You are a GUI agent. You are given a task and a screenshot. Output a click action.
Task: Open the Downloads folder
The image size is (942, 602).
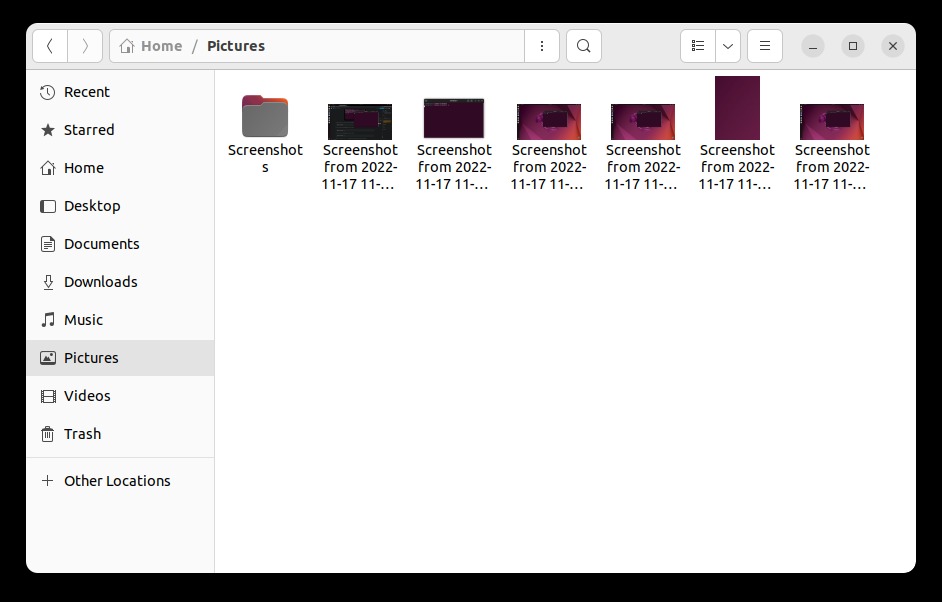tap(101, 282)
